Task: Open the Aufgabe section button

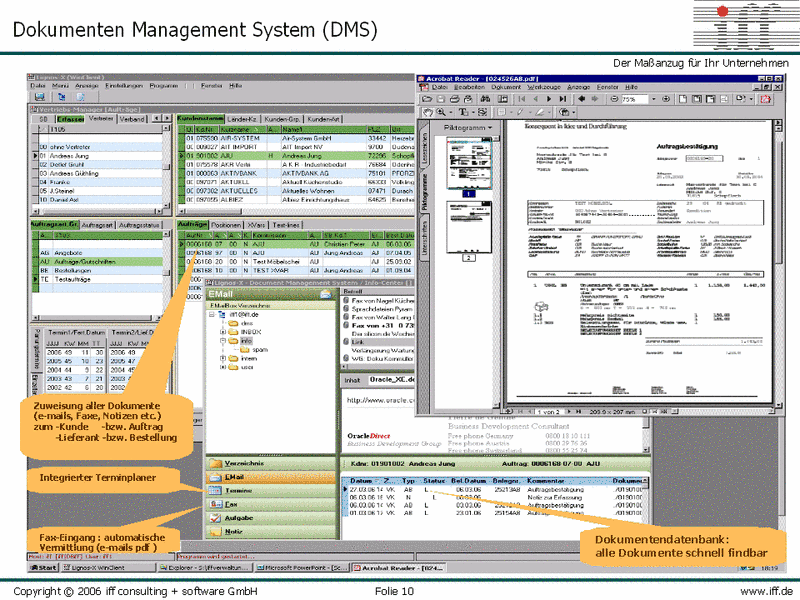Action: [271, 518]
